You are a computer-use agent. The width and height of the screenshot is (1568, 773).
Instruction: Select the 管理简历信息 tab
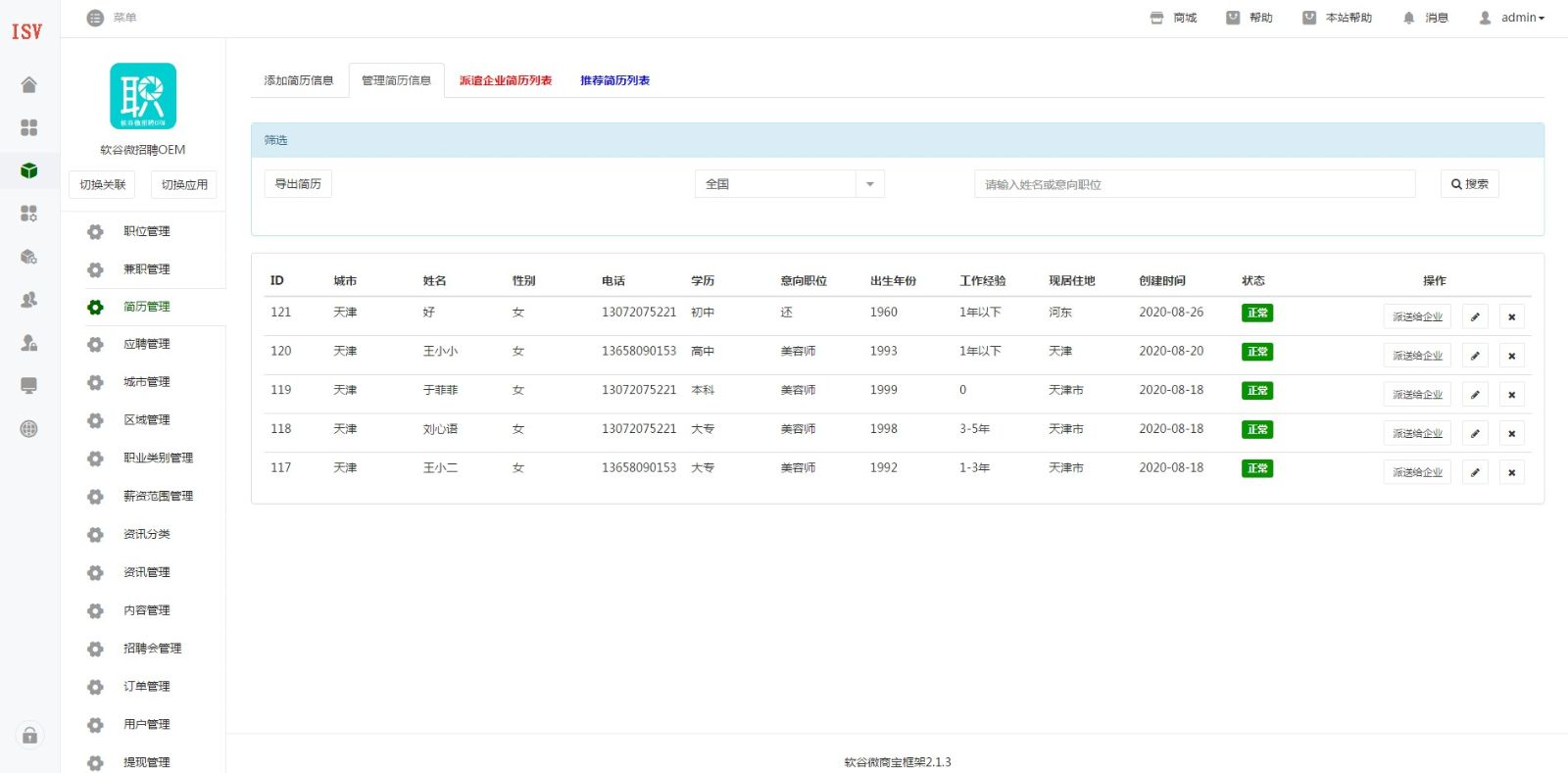pos(397,80)
